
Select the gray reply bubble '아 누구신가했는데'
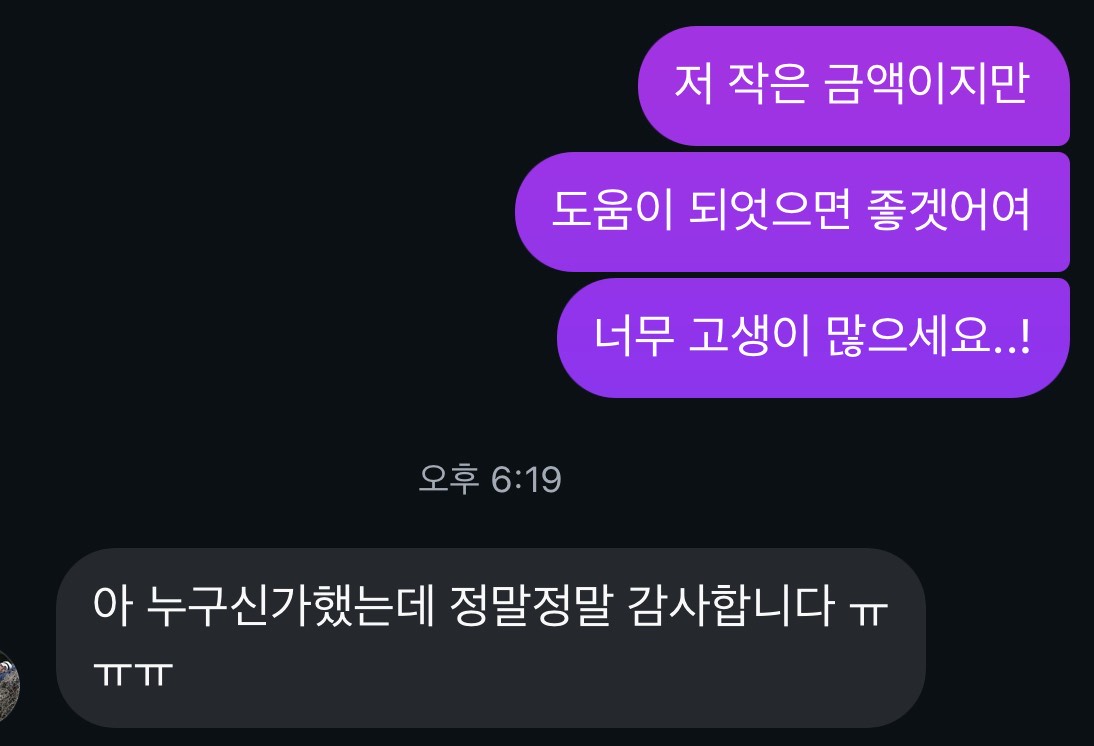[490, 638]
